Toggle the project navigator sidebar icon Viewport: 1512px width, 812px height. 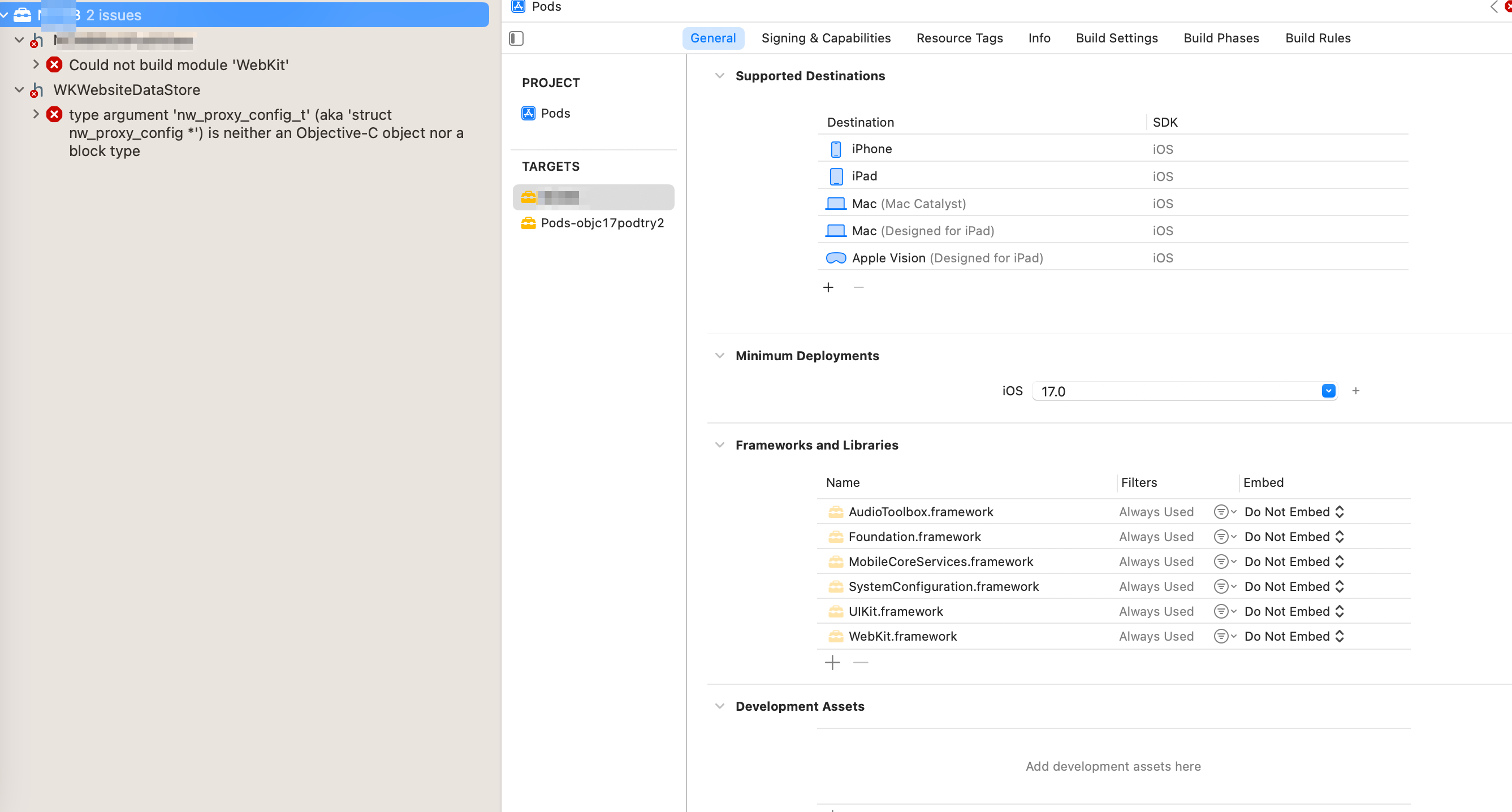516,39
